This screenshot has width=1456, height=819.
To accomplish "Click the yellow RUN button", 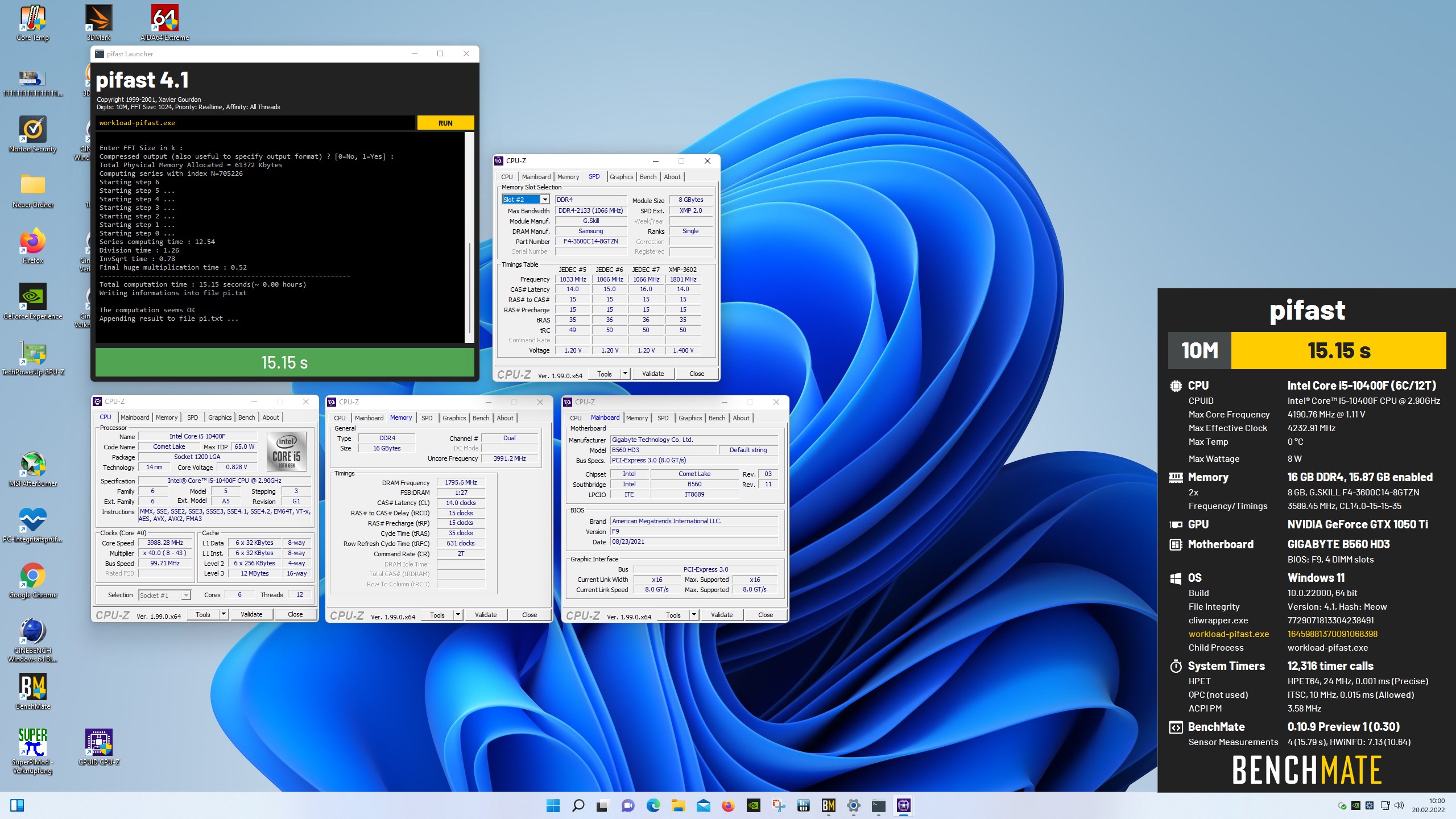I will pyautogui.click(x=445, y=123).
